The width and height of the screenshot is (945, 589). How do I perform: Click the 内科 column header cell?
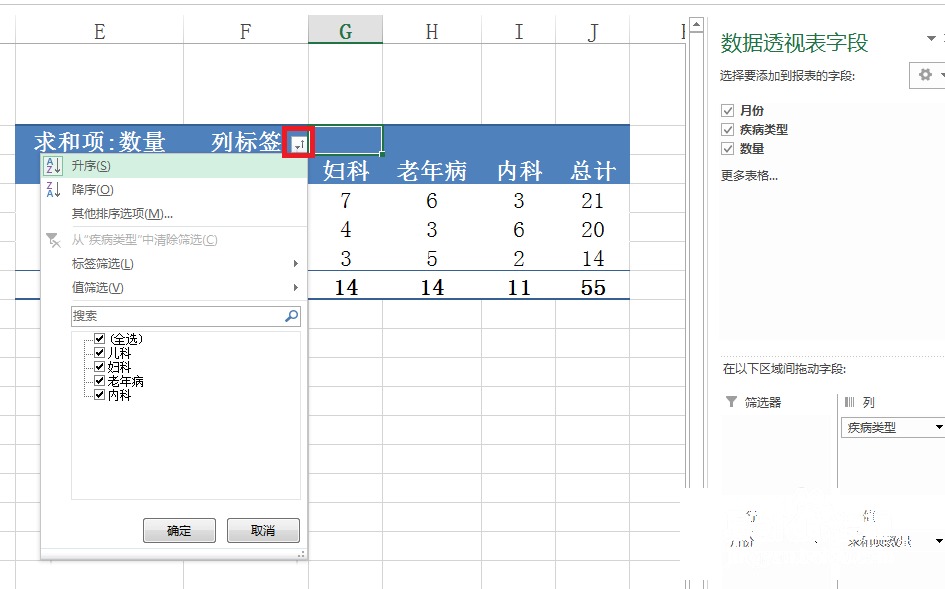pos(518,171)
